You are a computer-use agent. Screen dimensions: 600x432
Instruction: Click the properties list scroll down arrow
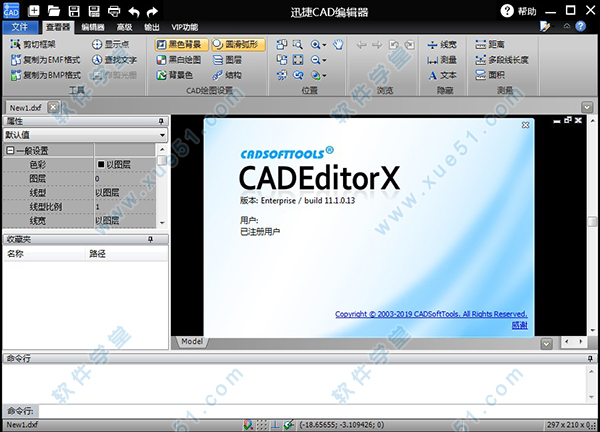pos(162,222)
